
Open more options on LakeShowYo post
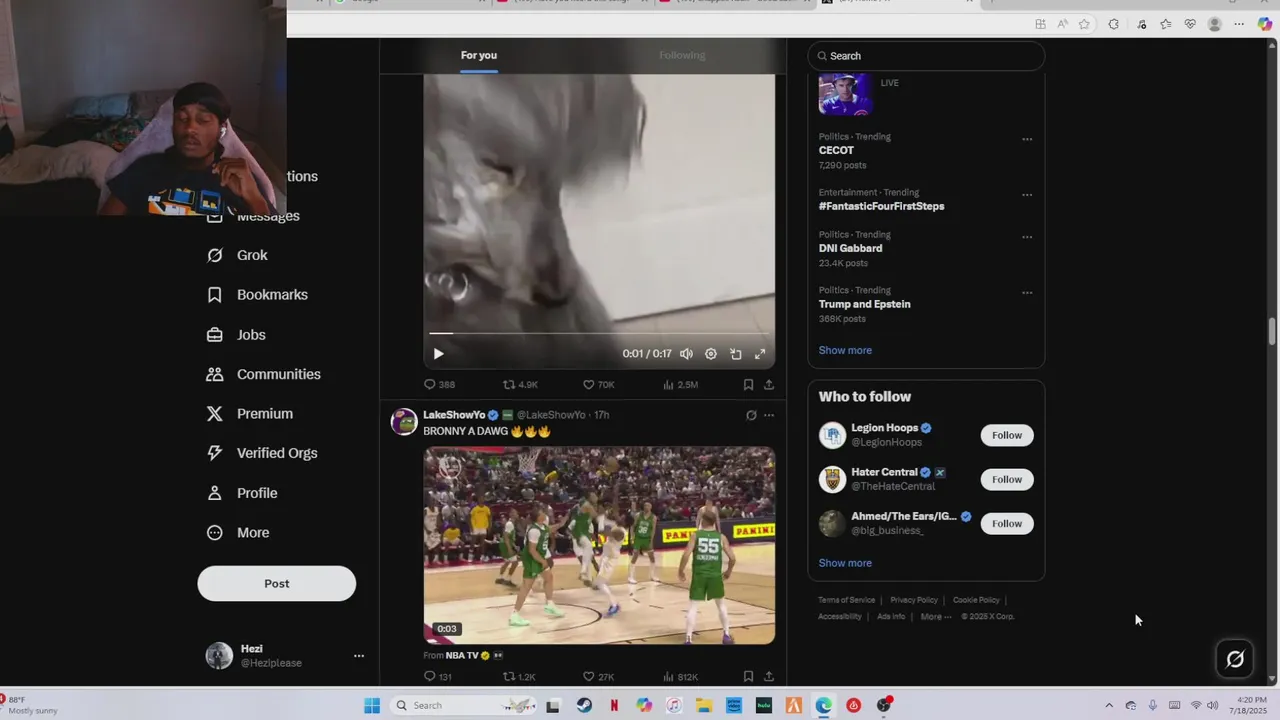pos(769,415)
